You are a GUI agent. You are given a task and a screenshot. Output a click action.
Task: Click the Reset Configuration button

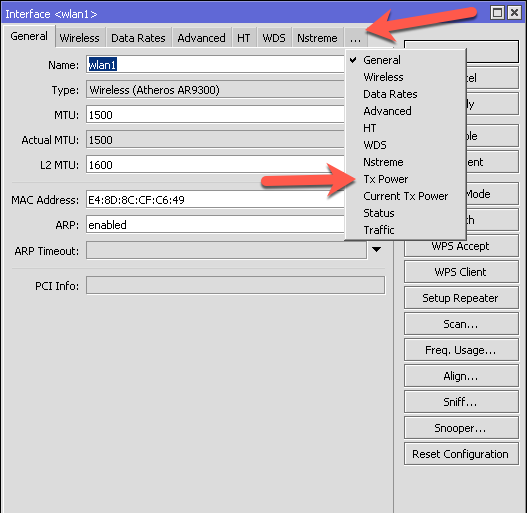tap(461, 454)
